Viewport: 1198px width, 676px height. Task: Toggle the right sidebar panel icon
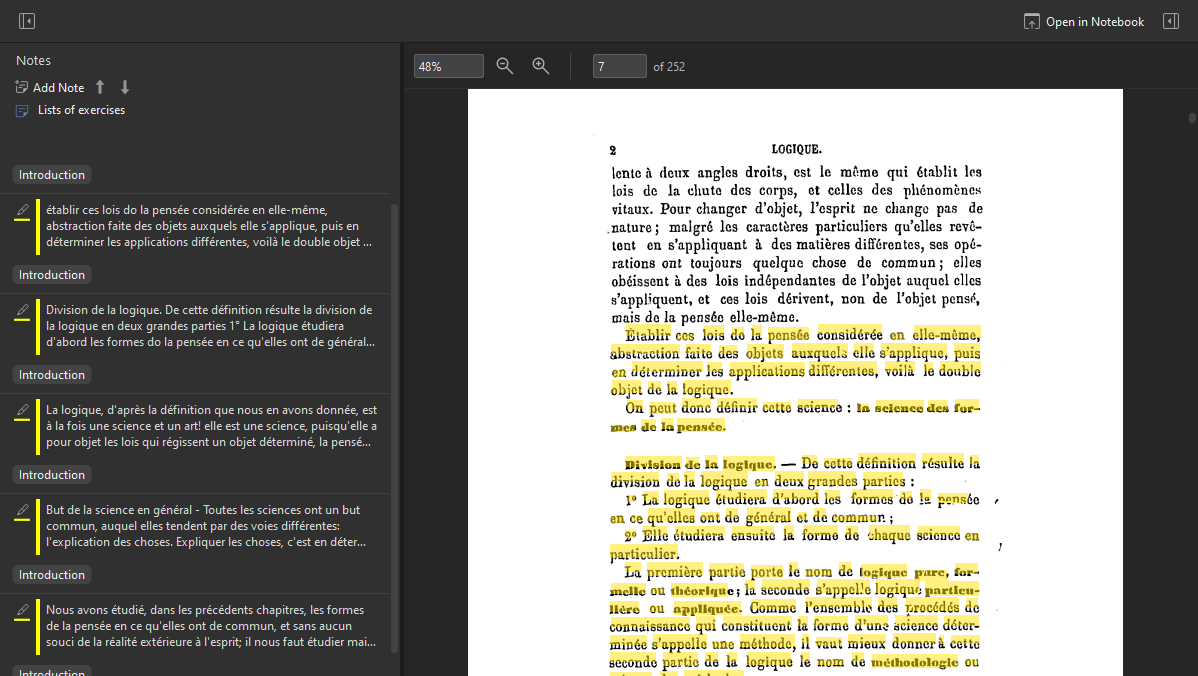coord(1170,21)
